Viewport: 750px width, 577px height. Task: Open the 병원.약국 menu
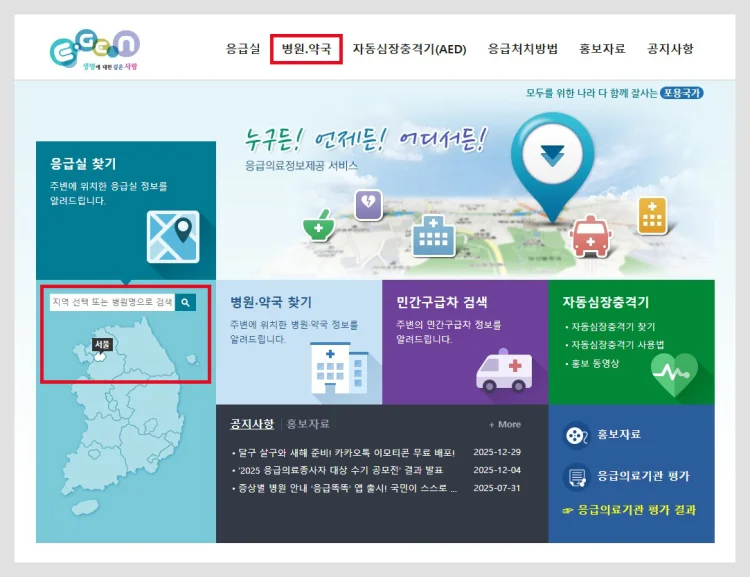[x=306, y=48]
